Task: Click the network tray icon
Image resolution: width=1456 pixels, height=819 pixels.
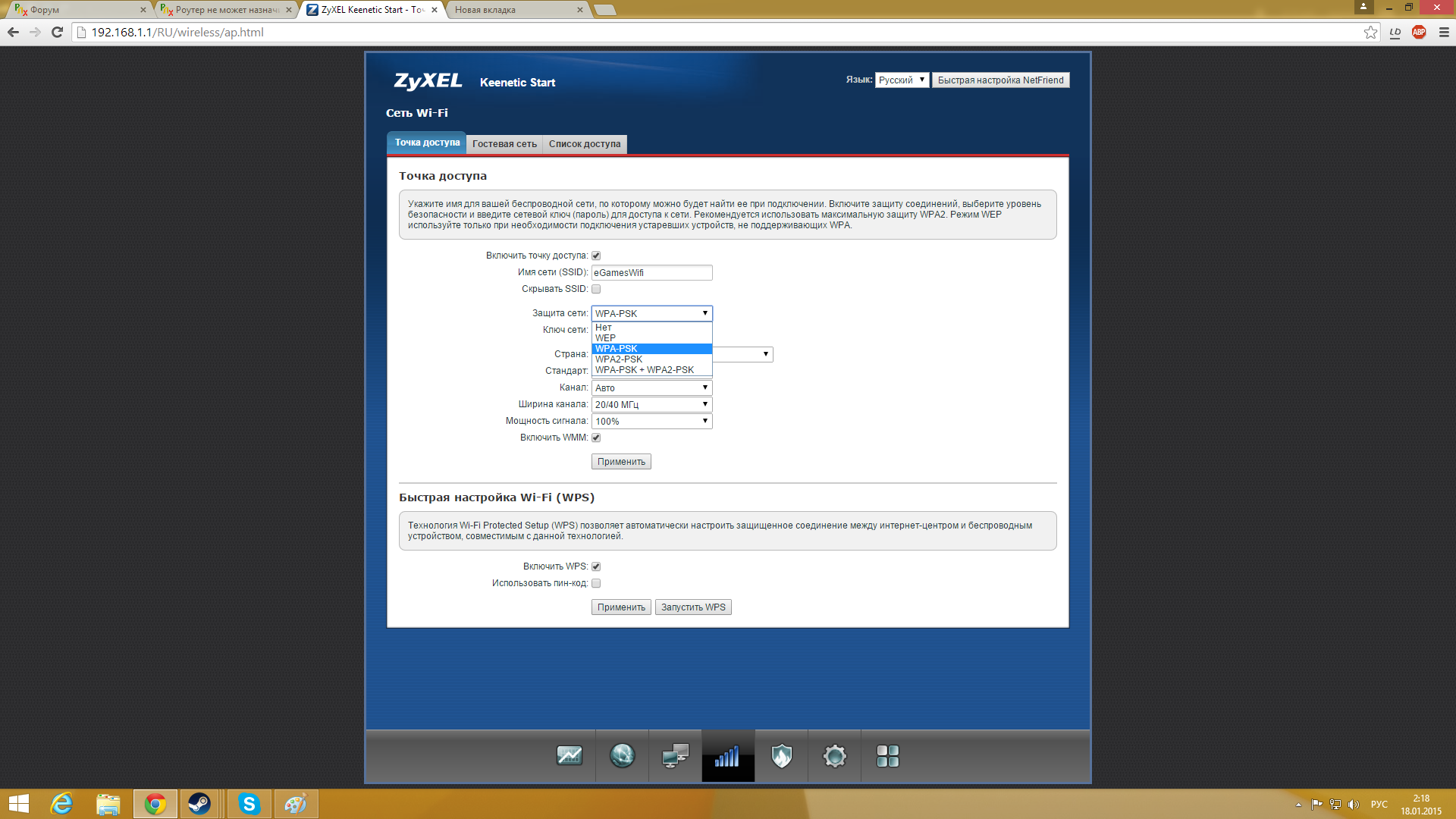Action: [1335, 805]
